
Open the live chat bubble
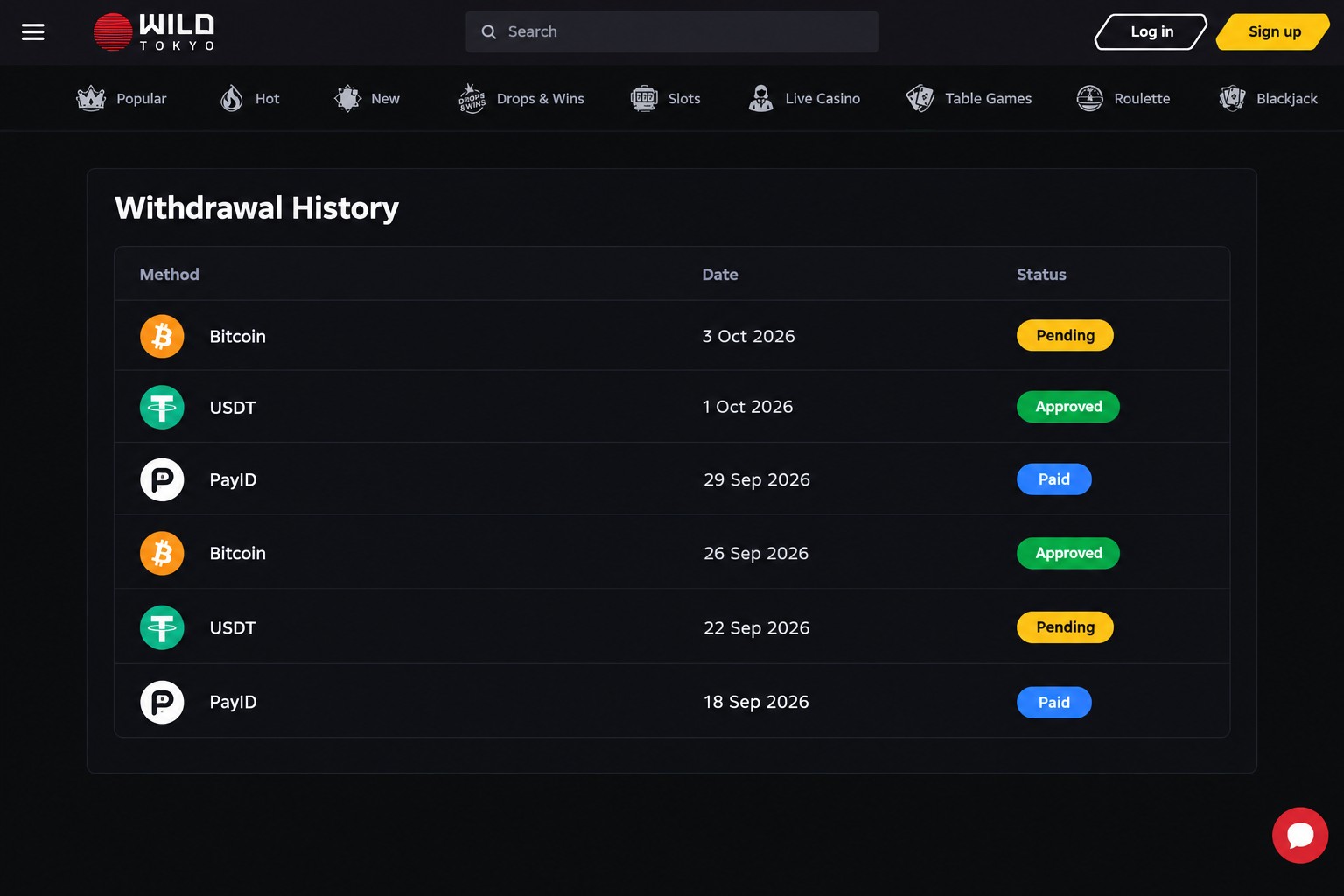click(1300, 835)
